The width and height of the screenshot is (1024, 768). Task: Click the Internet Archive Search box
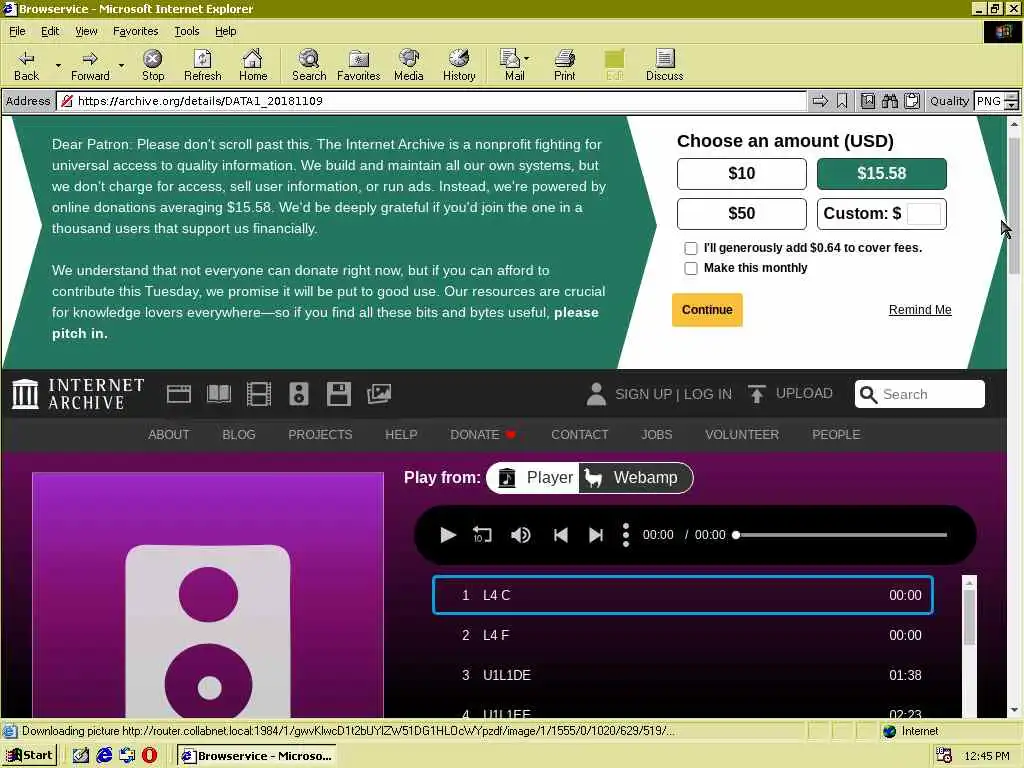pyautogui.click(x=920, y=394)
